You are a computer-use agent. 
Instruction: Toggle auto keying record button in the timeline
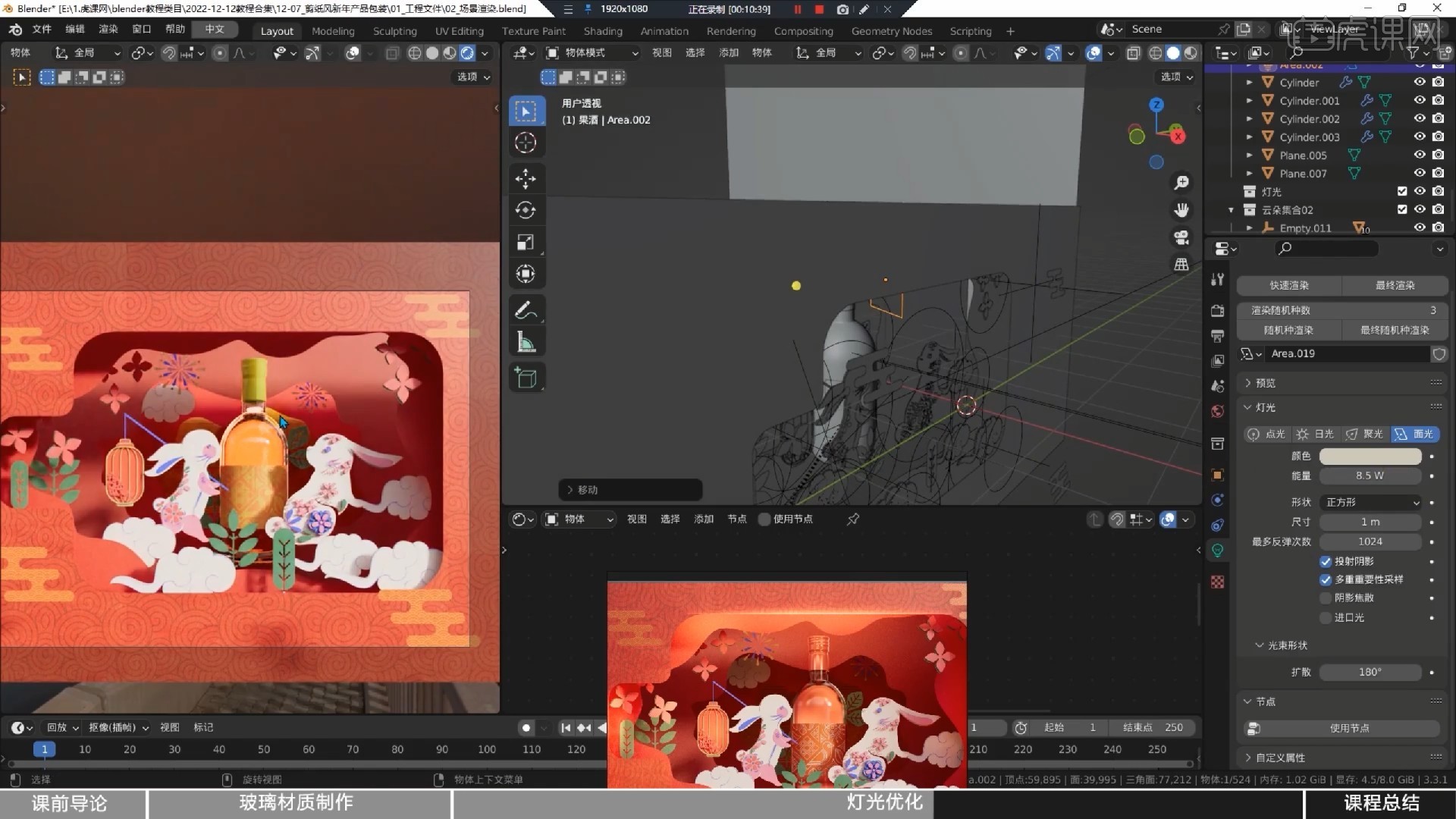coord(526,727)
